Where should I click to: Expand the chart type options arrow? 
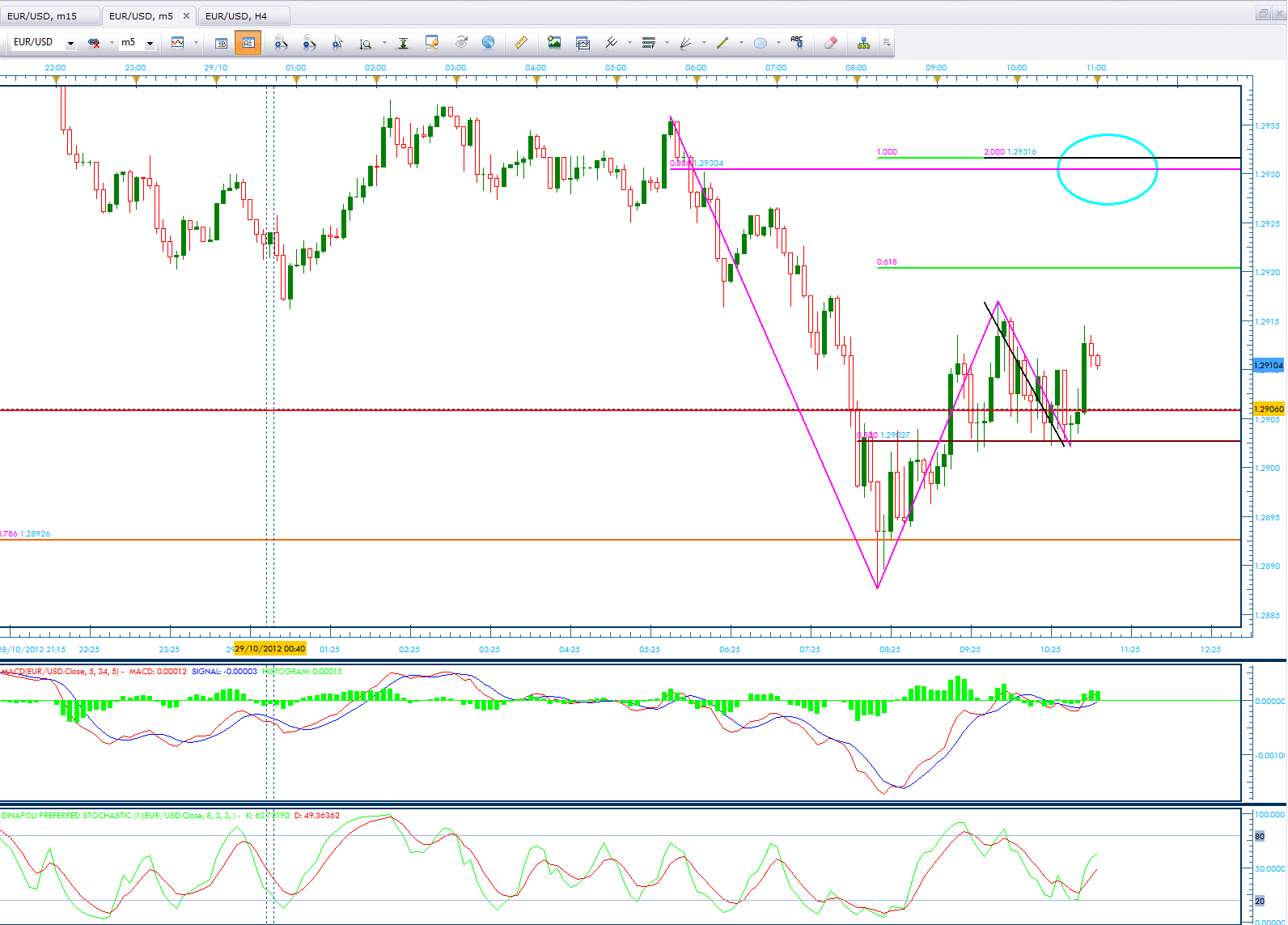pyautogui.click(x=196, y=43)
